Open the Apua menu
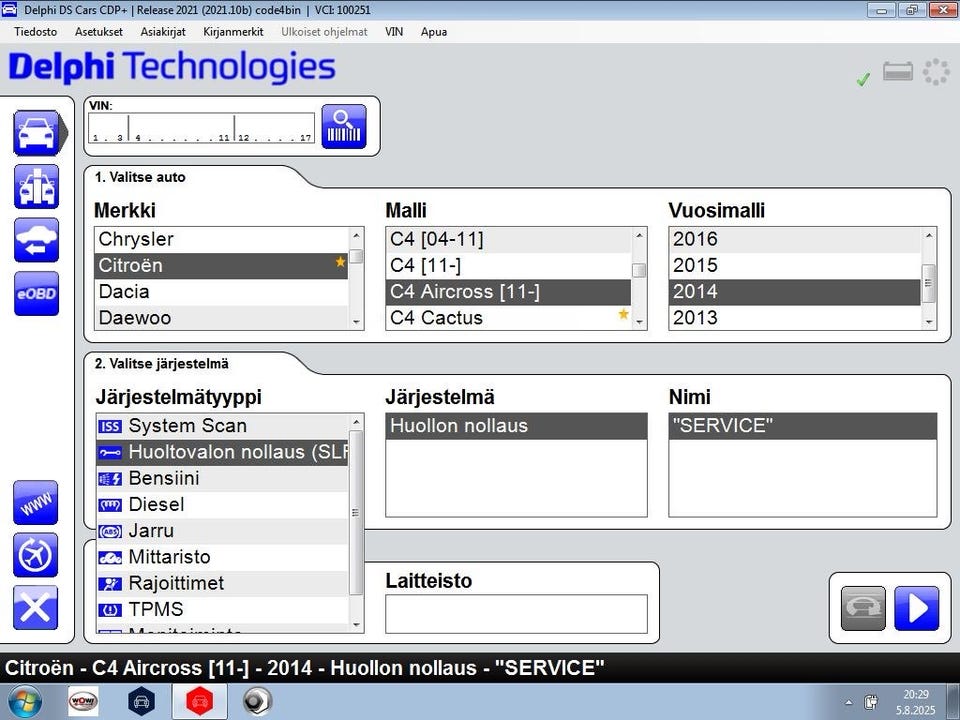This screenshot has width=960, height=720. (433, 32)
